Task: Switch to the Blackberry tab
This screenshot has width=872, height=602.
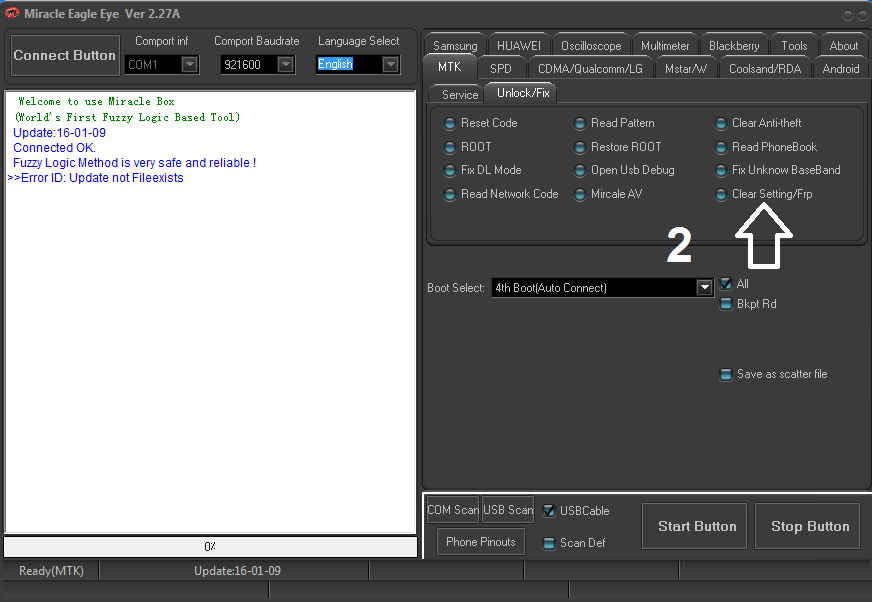Action: tap(734, 46)
